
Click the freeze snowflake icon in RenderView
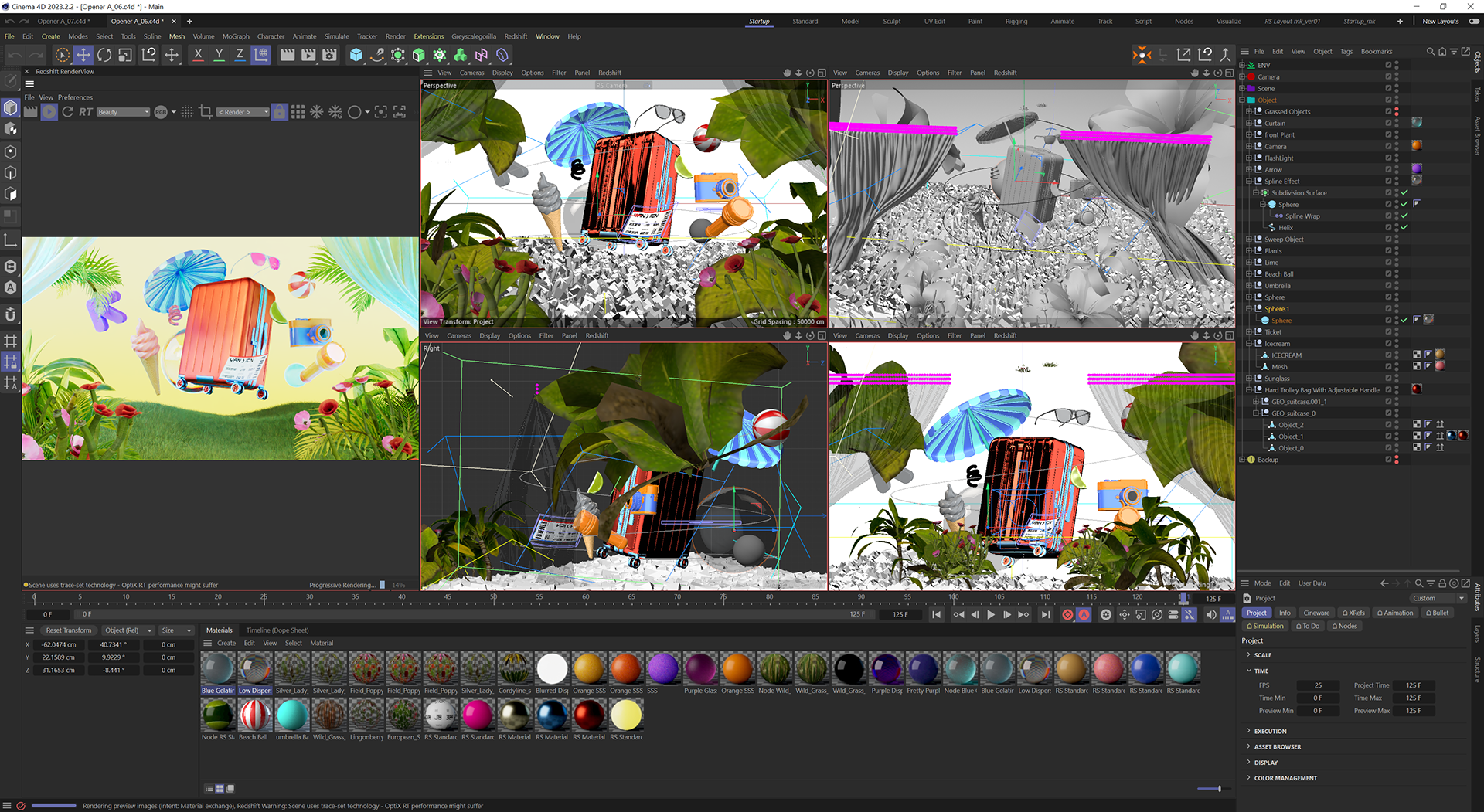(317, 112)
